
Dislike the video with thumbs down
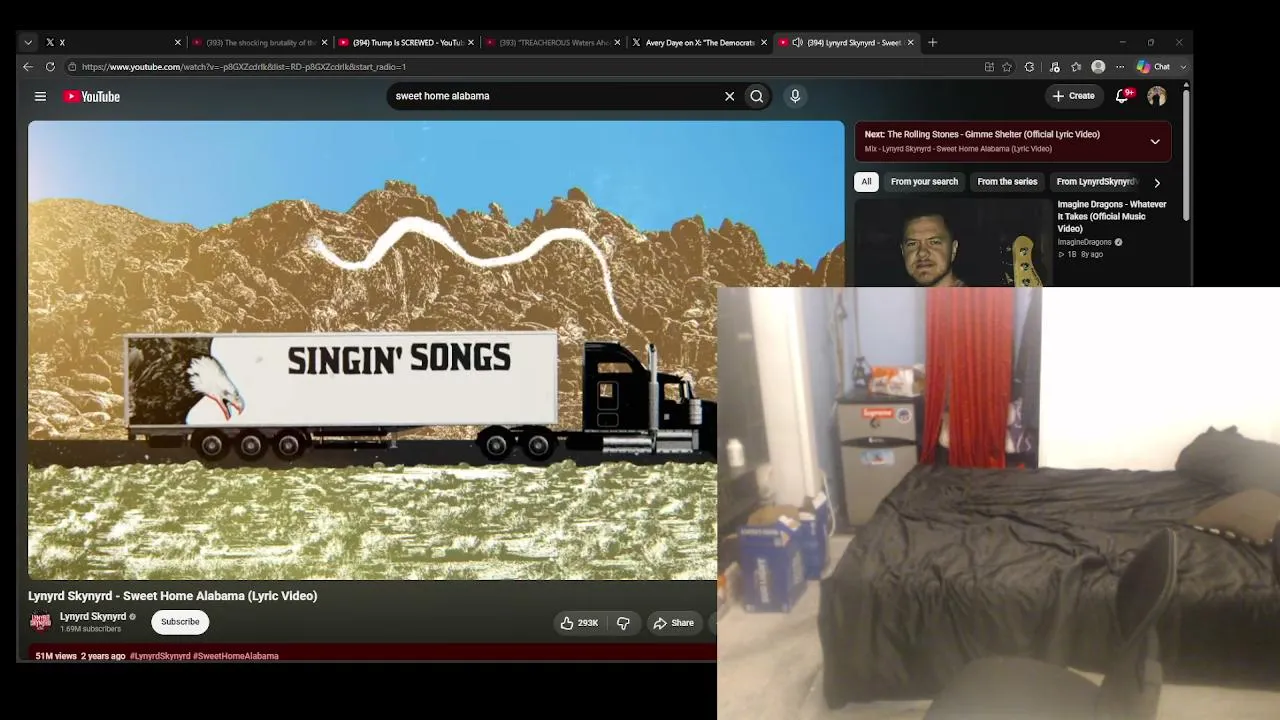[x=623, y=623]
